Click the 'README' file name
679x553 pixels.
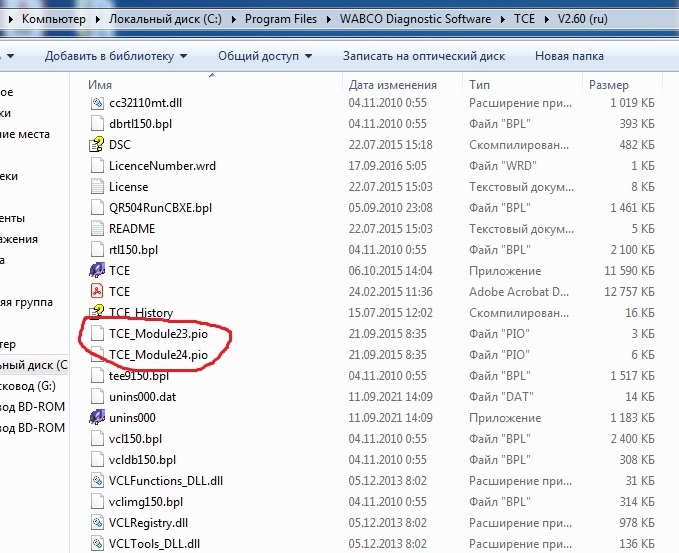[x=132, y=229]
